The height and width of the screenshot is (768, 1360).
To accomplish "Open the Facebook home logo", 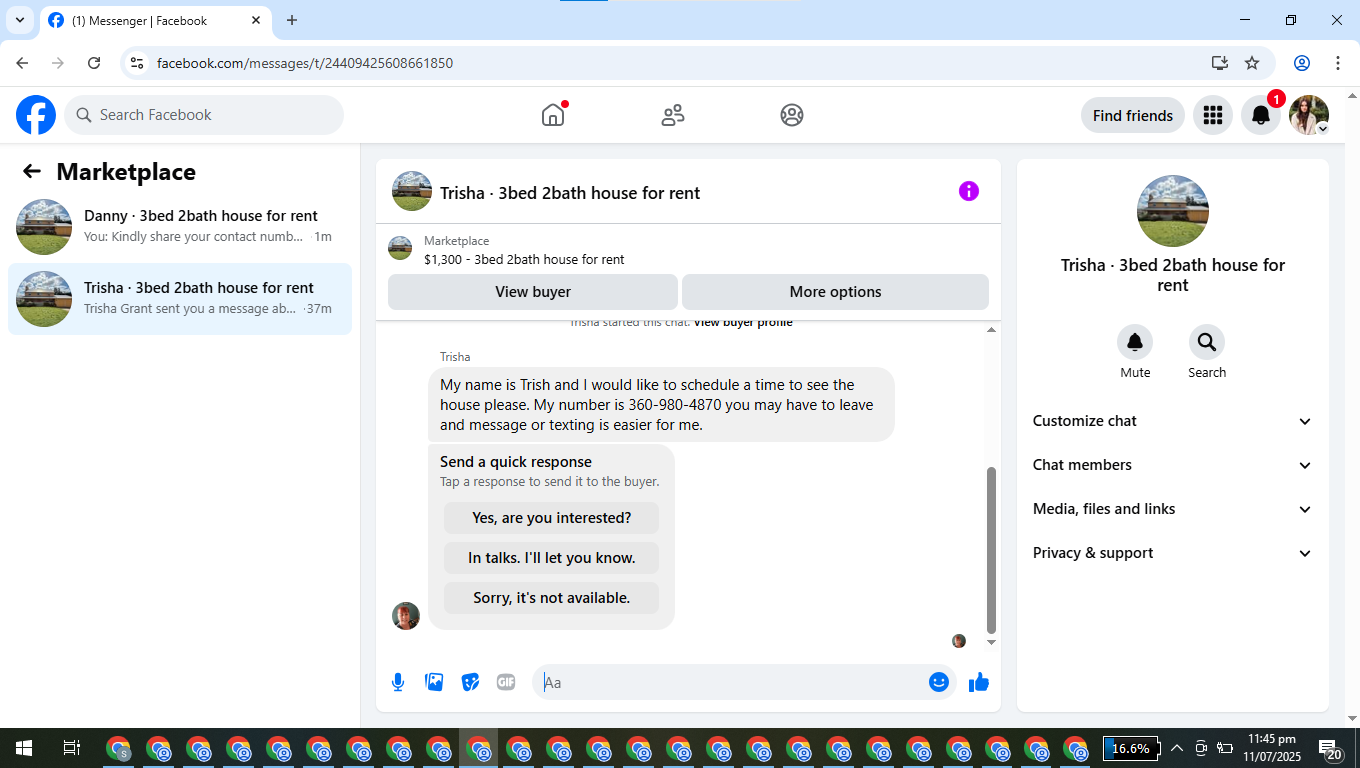I will [36, 115].
